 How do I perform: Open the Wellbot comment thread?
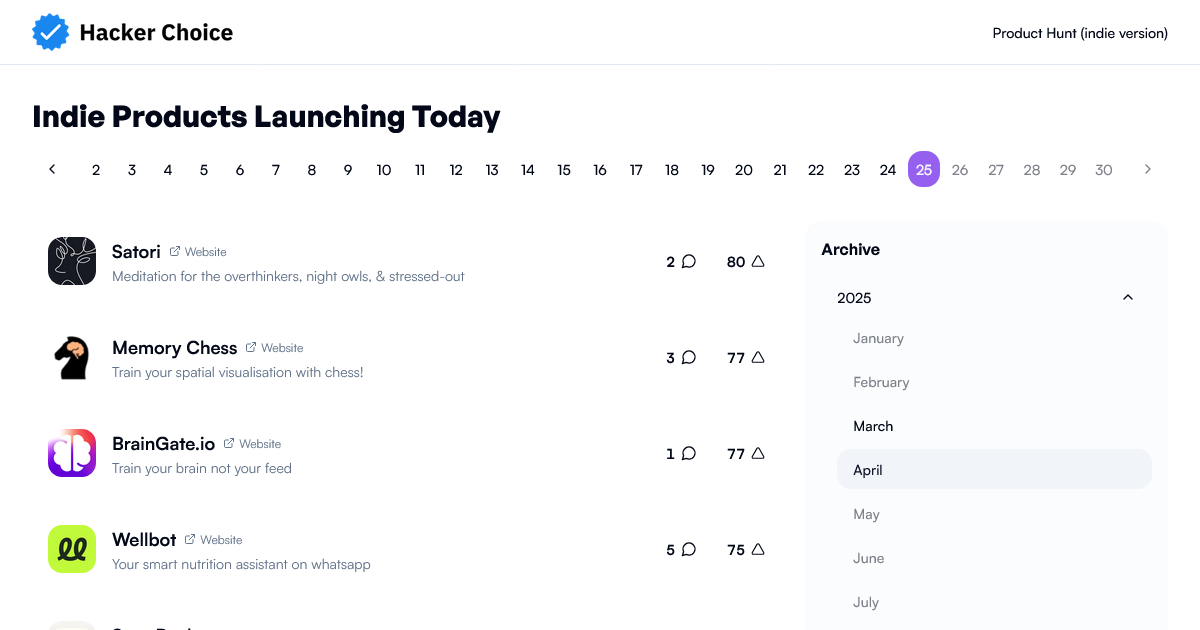681,549
